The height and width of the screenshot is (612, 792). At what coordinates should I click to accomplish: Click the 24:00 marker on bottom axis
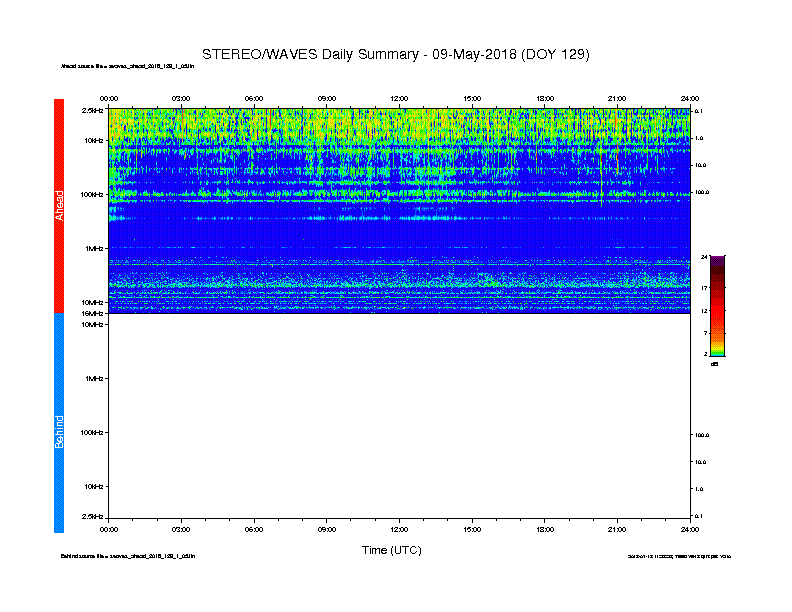click(x=689, y=529)
